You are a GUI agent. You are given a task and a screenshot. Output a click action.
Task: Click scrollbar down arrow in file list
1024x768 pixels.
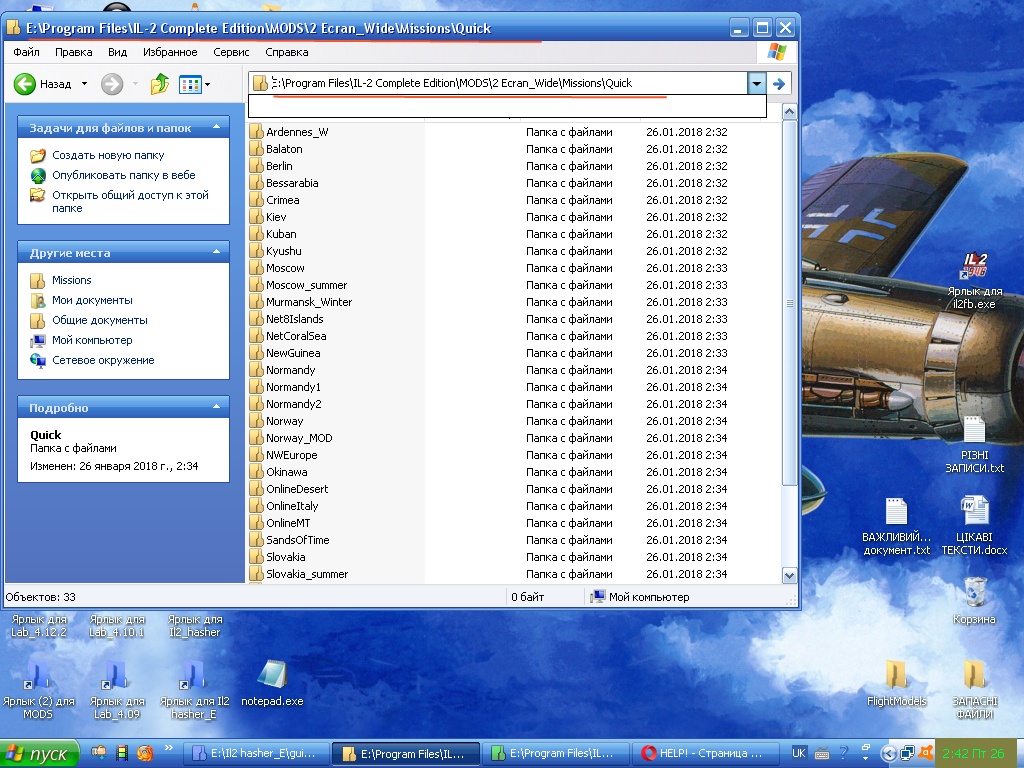tap(789, 575)
